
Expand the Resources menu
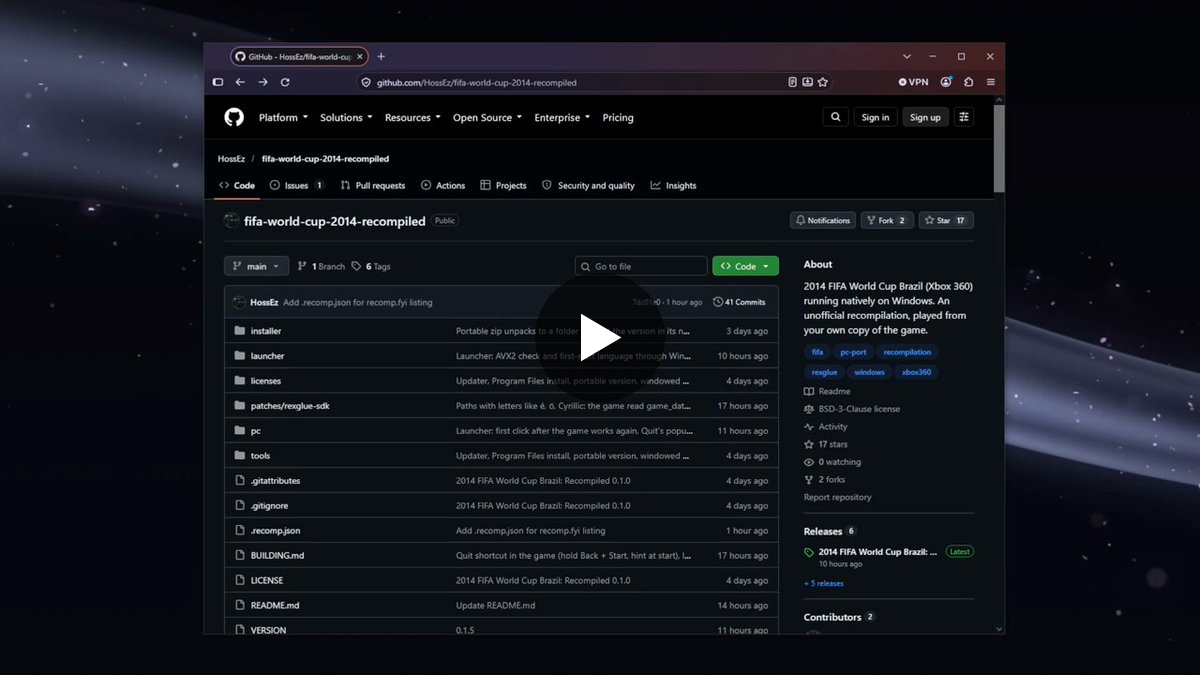413,118
